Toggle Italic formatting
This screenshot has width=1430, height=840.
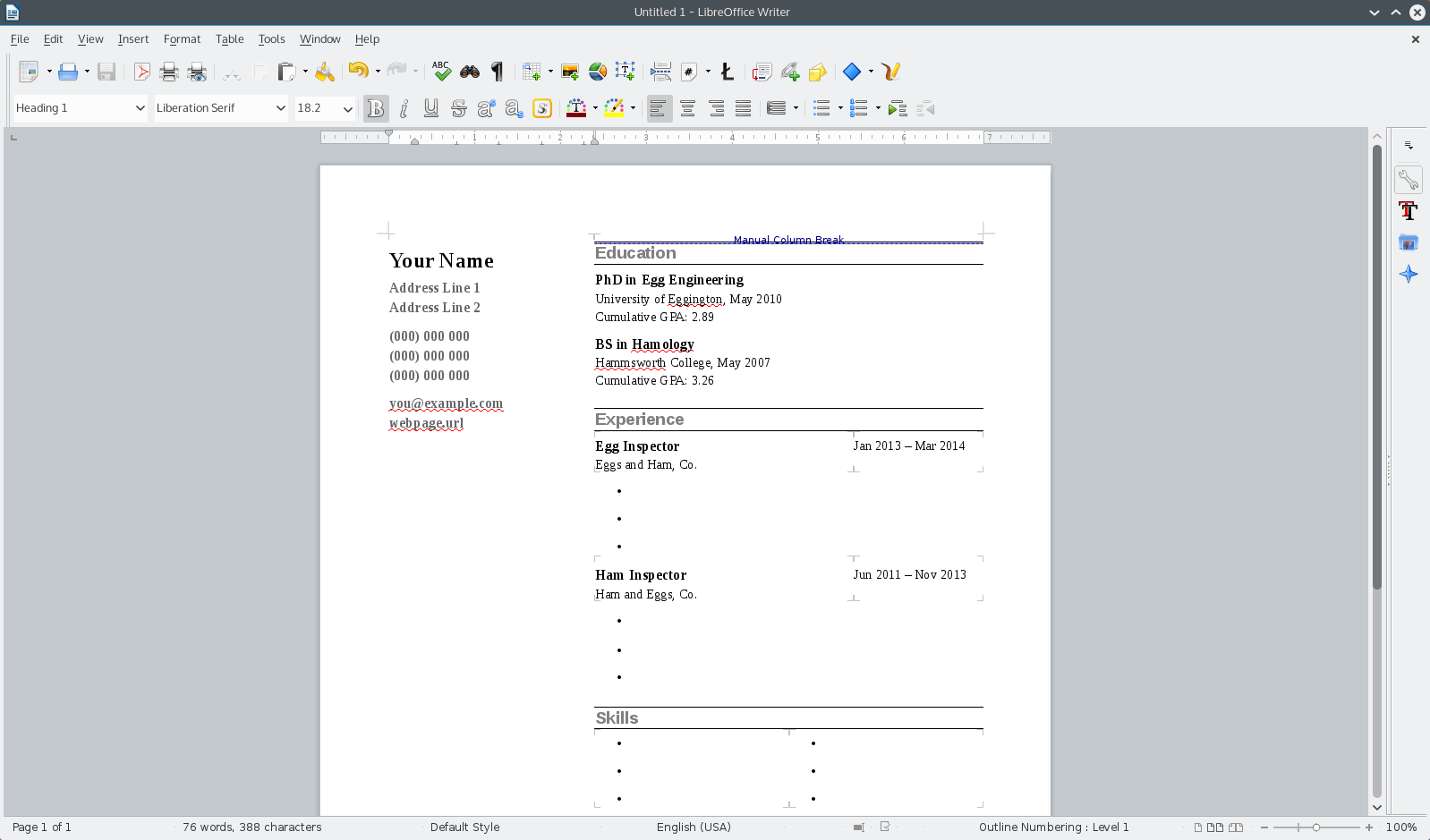pos(404,108)
